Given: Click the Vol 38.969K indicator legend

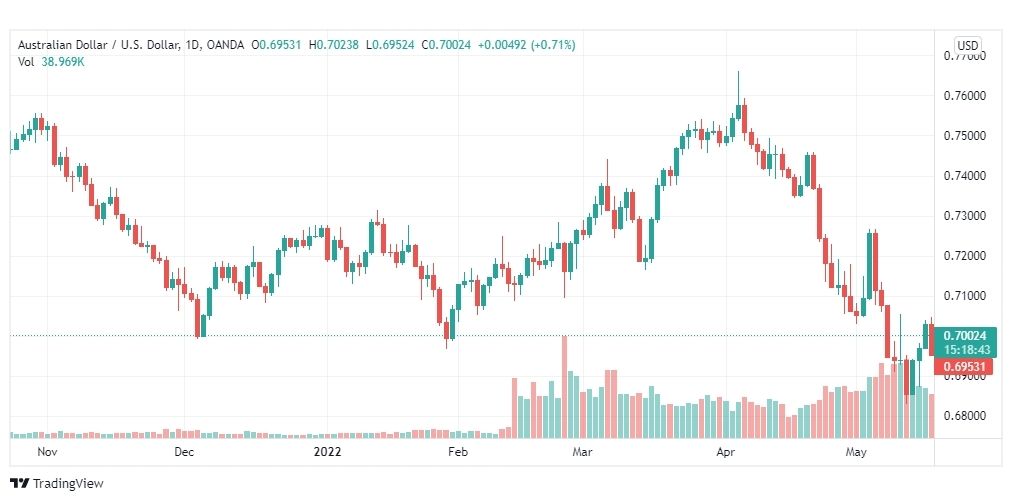Looking at the screenshot, I should click(51, 63).
